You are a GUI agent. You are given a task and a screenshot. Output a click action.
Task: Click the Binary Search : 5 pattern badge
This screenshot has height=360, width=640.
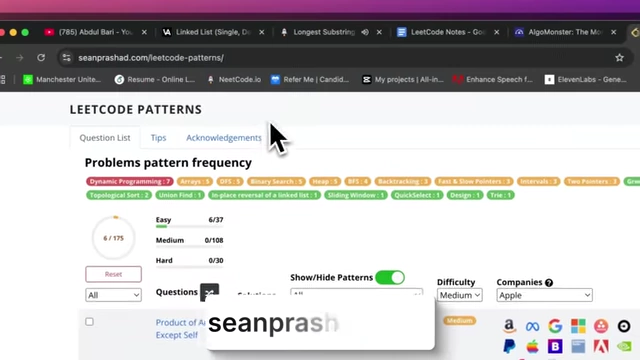276,181
